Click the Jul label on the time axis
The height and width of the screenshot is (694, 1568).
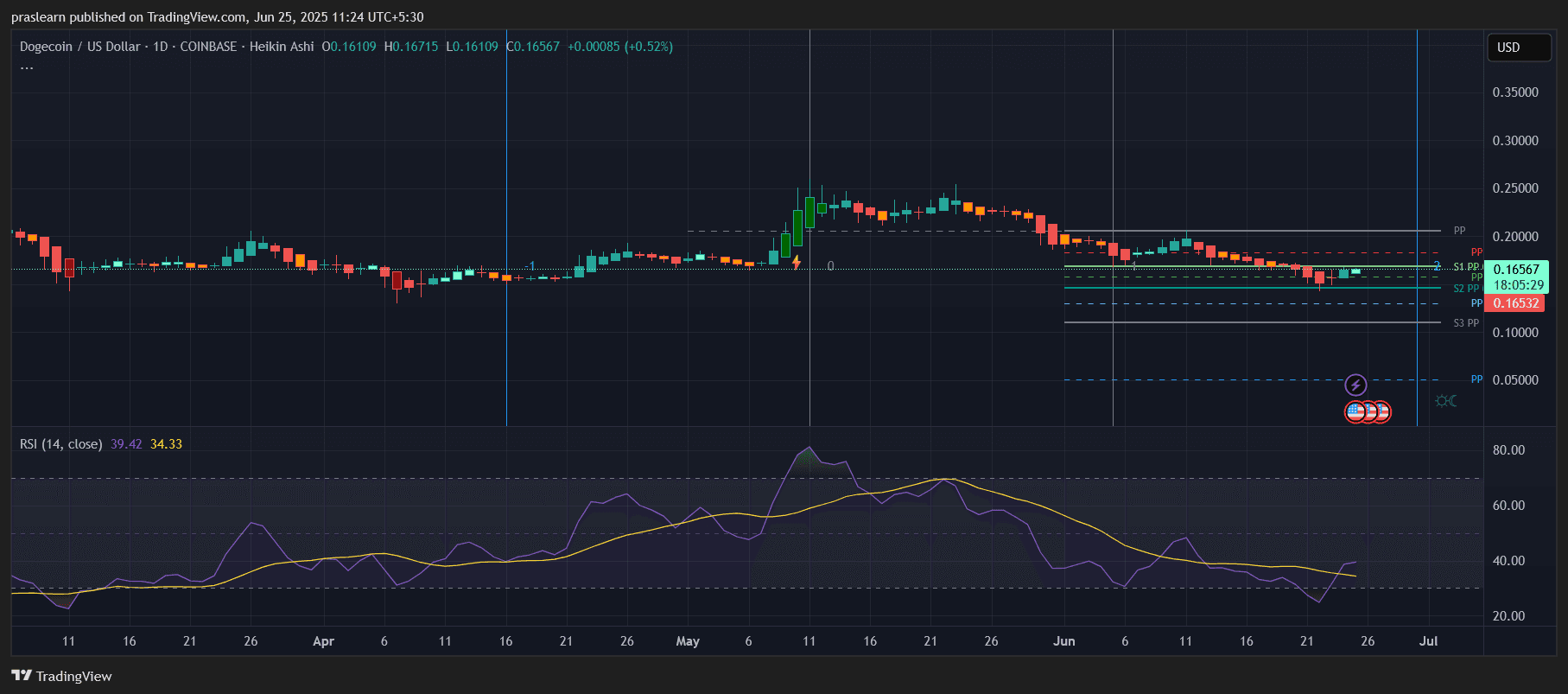pyautogui.click(x=1428, y=641)
